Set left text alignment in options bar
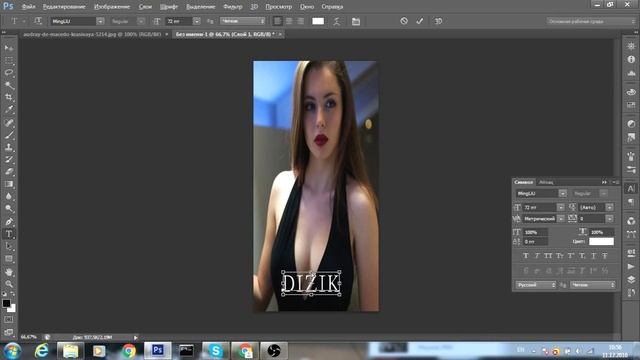This screenshot has width=640, height=360. tap(278, 21)
